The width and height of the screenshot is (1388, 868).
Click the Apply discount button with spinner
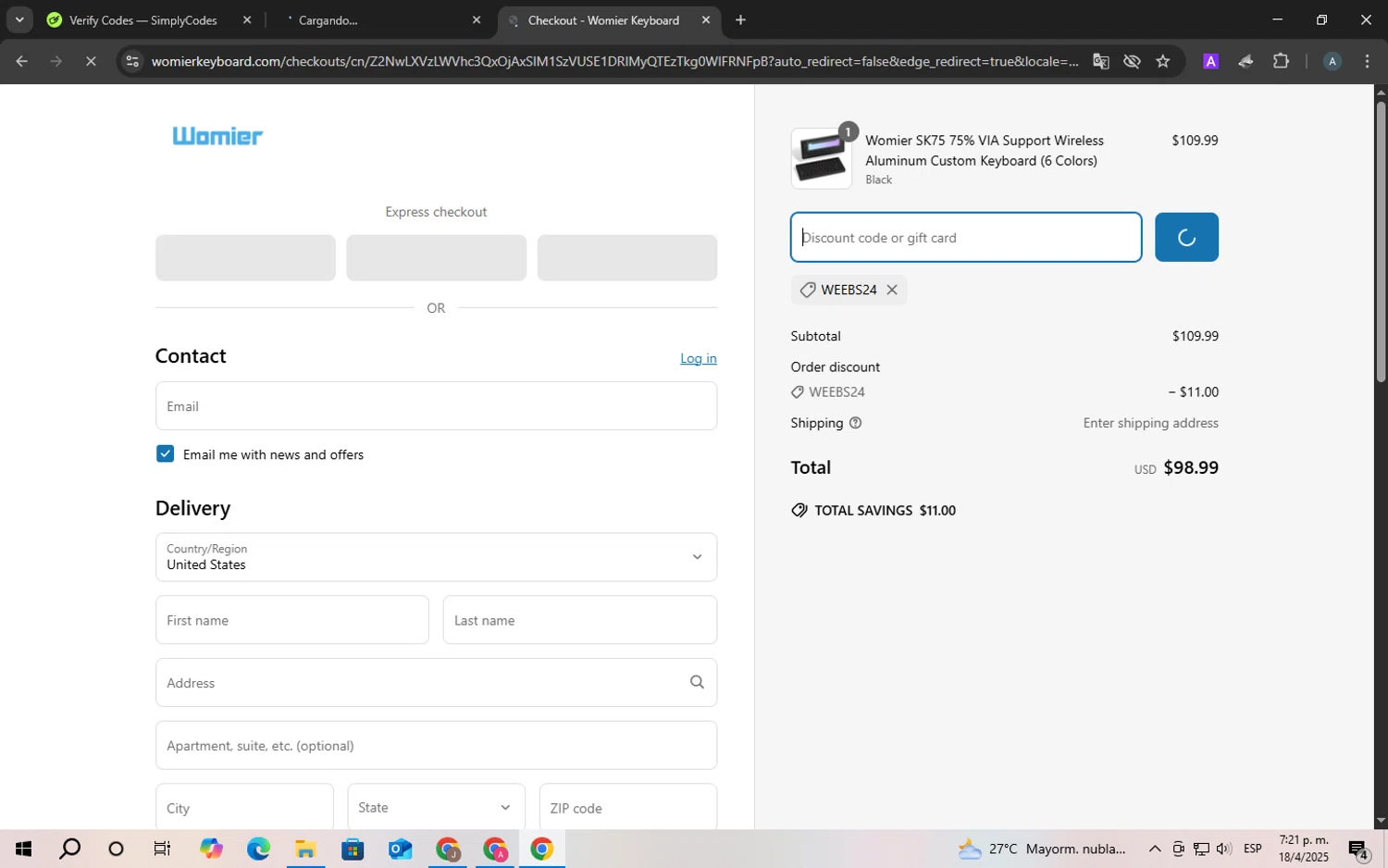coord(1186,237)
